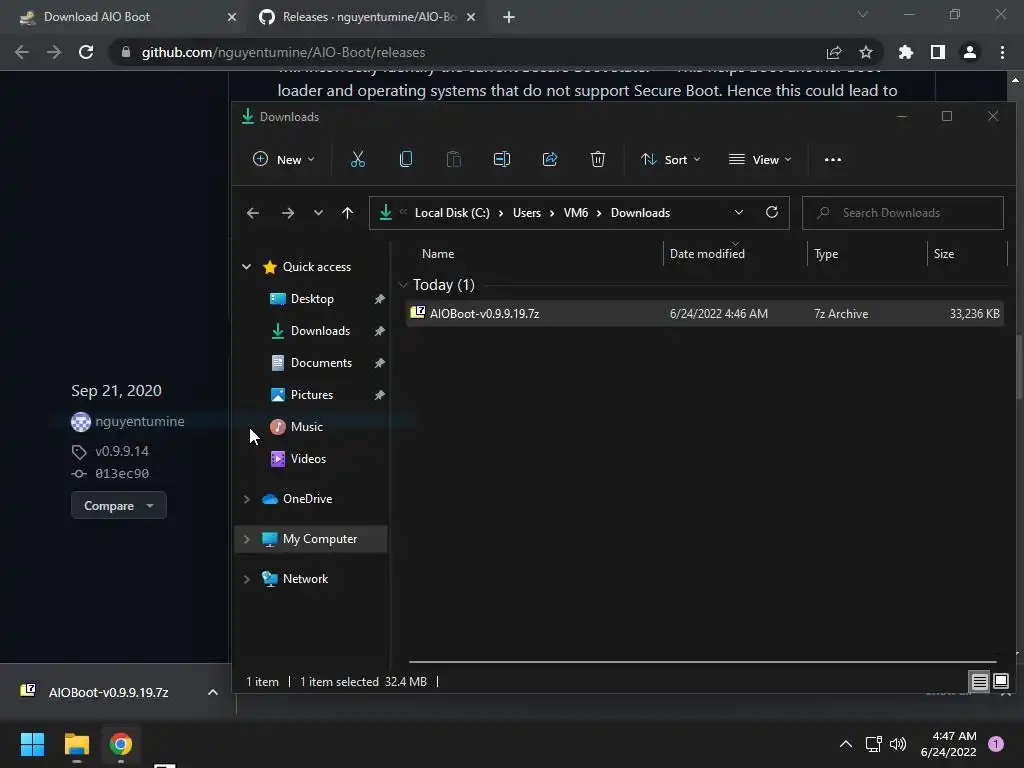The height and width of the screenshot is (768, 1024).
Task: Click the Delete trash icon in Explorer
Action: tap(598, 159)
